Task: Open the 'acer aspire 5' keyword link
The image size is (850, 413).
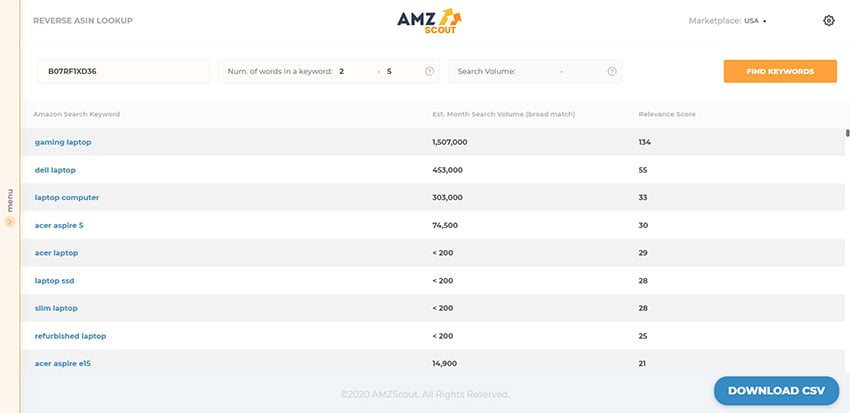Action: [59, 225]
